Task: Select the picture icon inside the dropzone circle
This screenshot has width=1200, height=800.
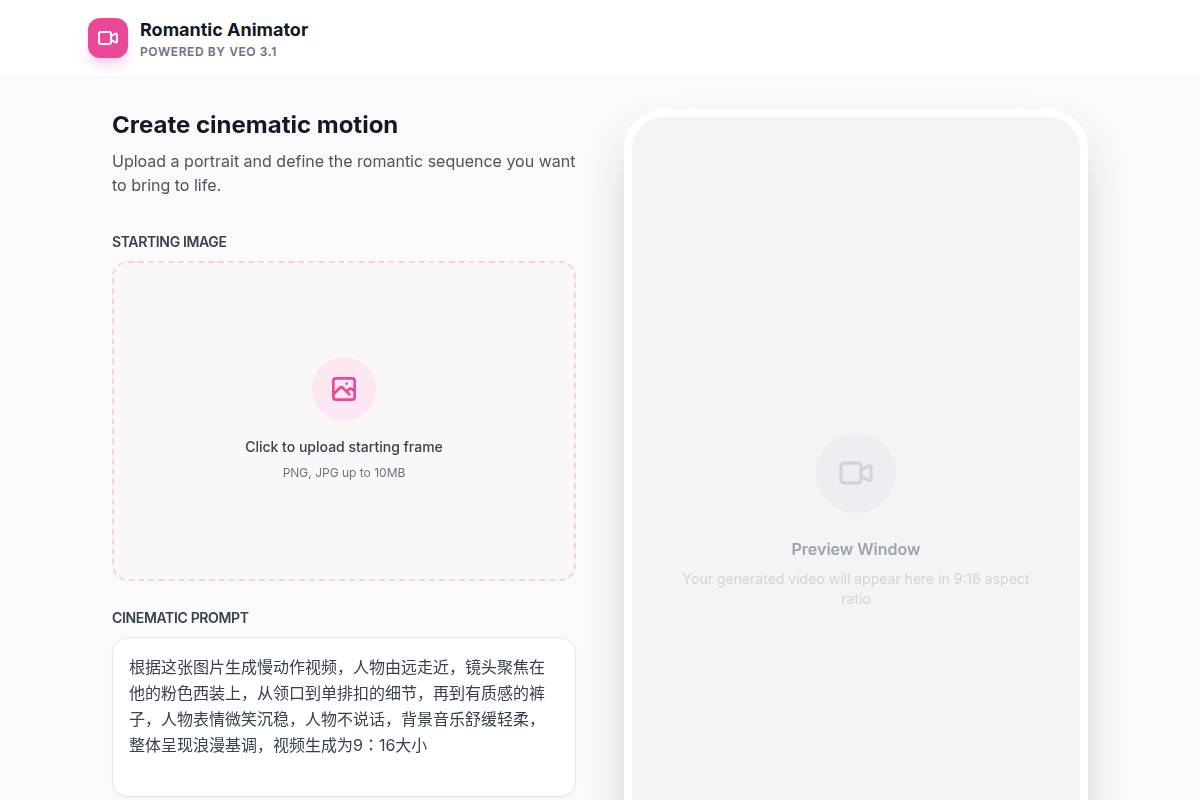Action: (x=344, y=389)
